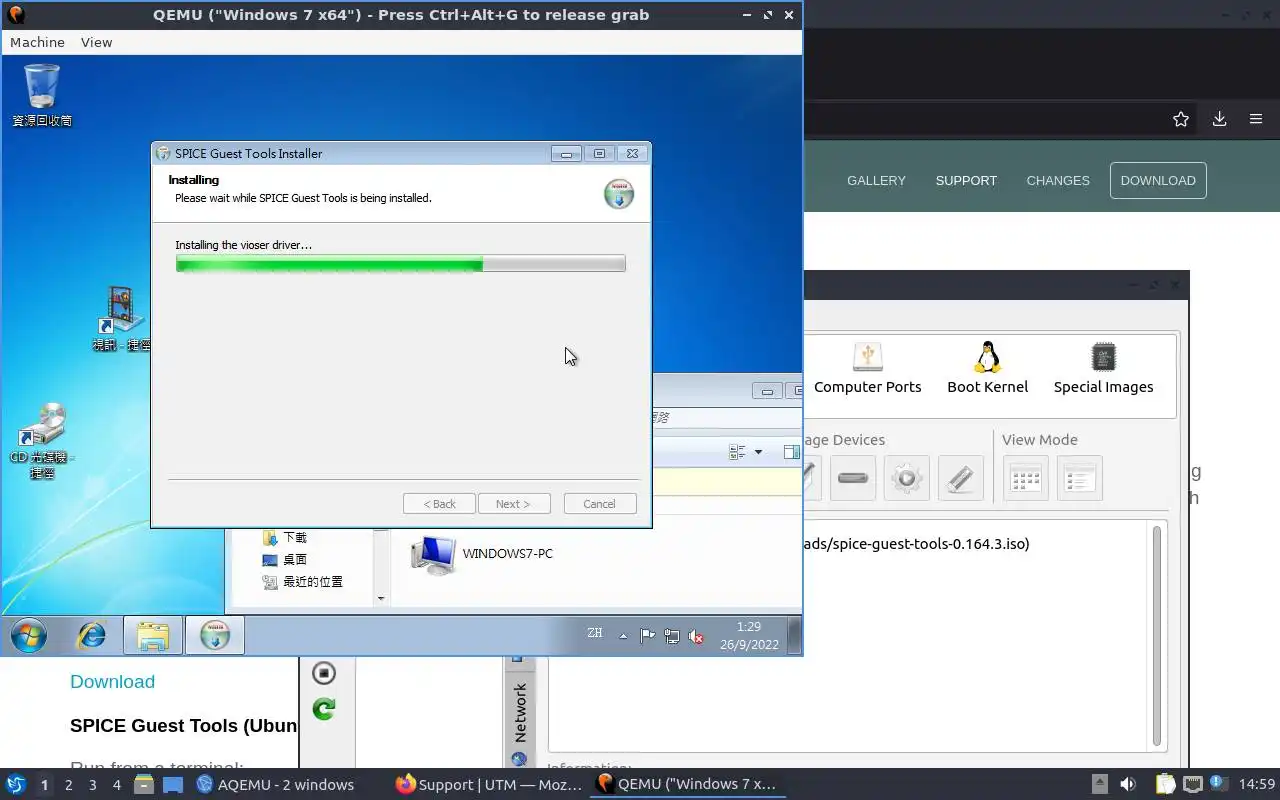Image resolution: width=1280 pixels, height=800 pixels.
Task: Switch to workspace 4 in pager
Action: [x=116, y=785]
